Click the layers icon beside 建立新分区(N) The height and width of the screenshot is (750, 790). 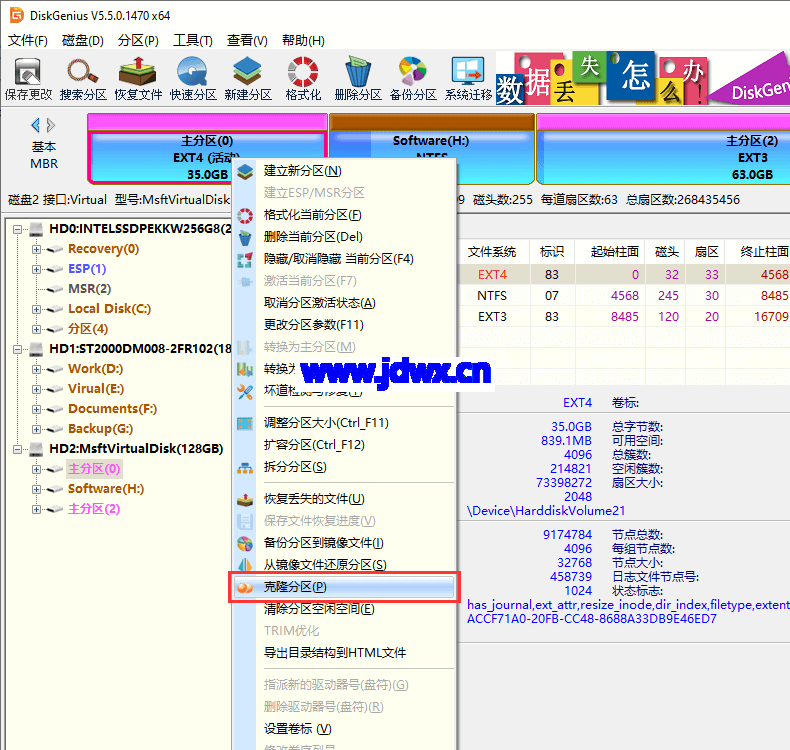pos(245,172)
